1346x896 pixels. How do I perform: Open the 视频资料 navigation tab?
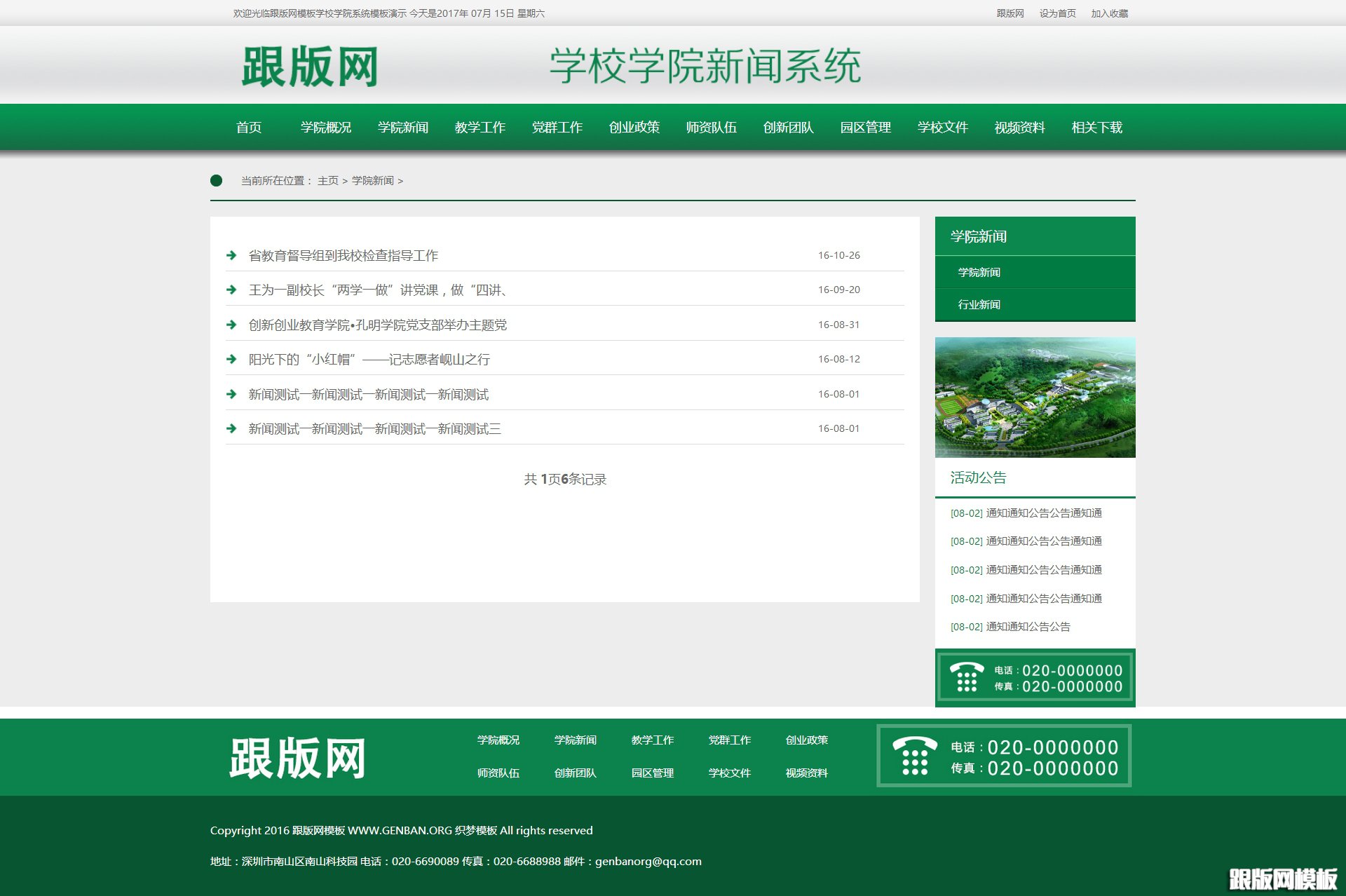pos(1019,128)
